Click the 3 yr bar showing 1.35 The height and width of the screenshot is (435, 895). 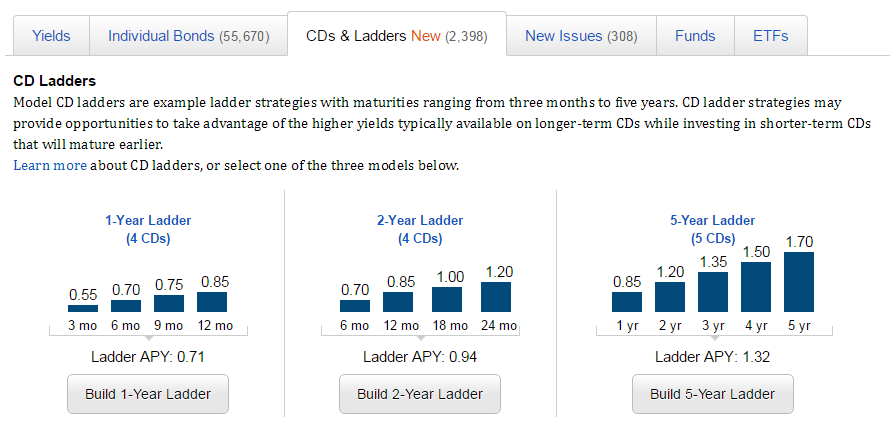point(713,292)
